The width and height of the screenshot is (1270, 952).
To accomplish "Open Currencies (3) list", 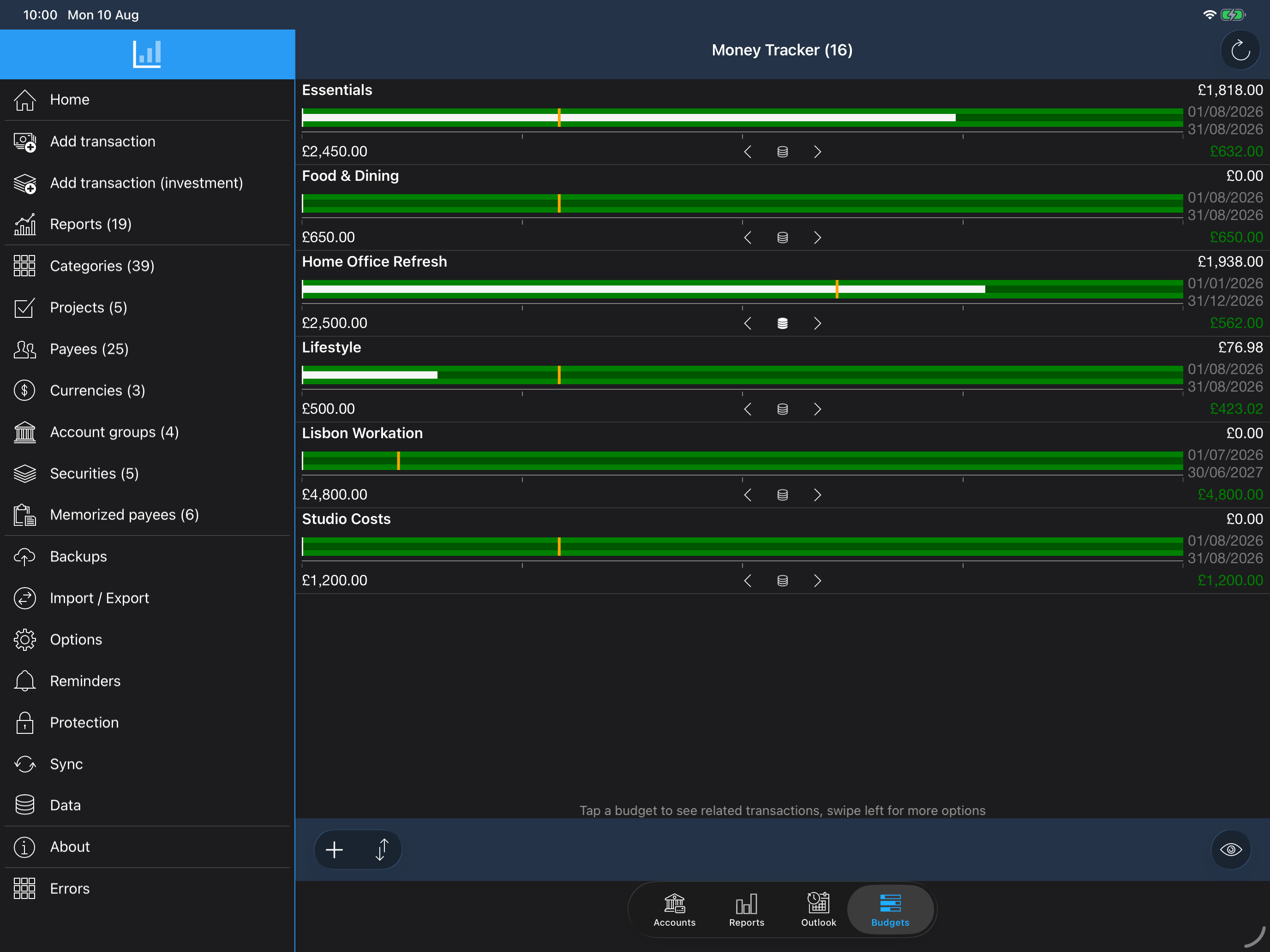I will click(147, 390).
